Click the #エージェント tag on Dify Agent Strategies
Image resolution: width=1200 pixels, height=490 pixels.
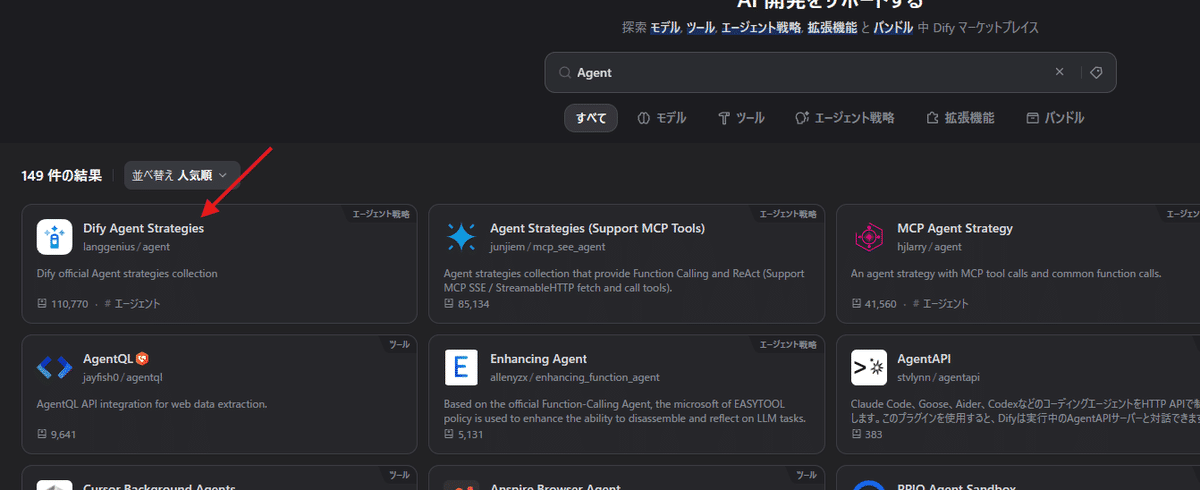tap(131, 304)
